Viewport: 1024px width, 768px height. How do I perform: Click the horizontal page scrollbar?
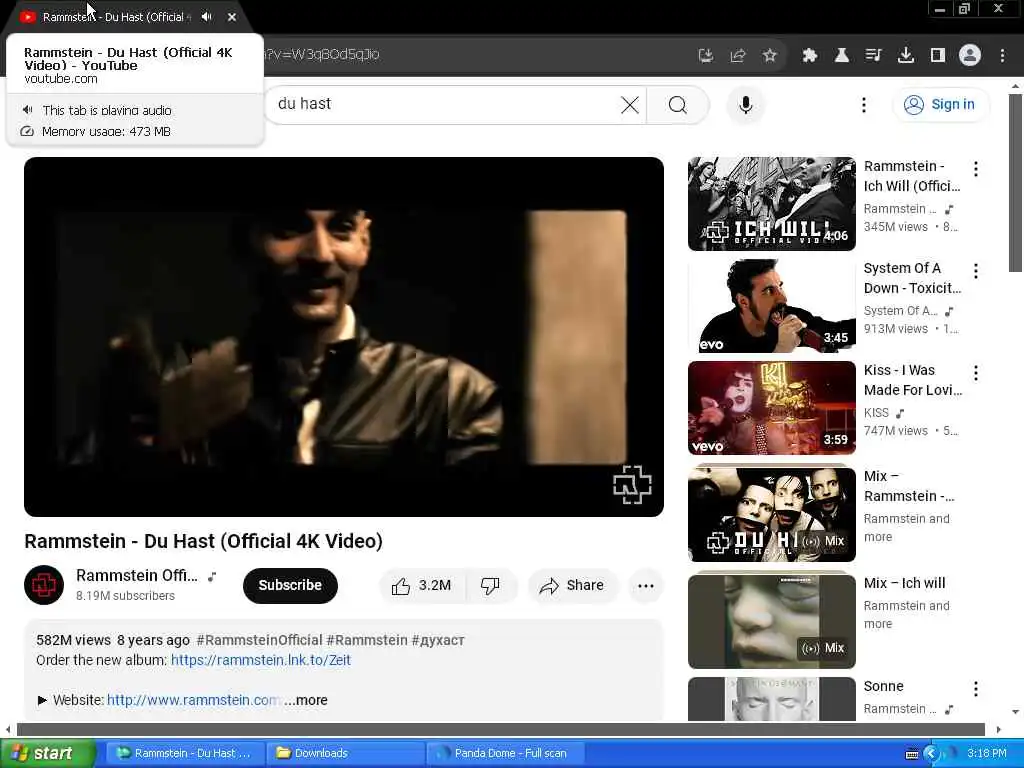pyautogui.click(x=501, y=729)
